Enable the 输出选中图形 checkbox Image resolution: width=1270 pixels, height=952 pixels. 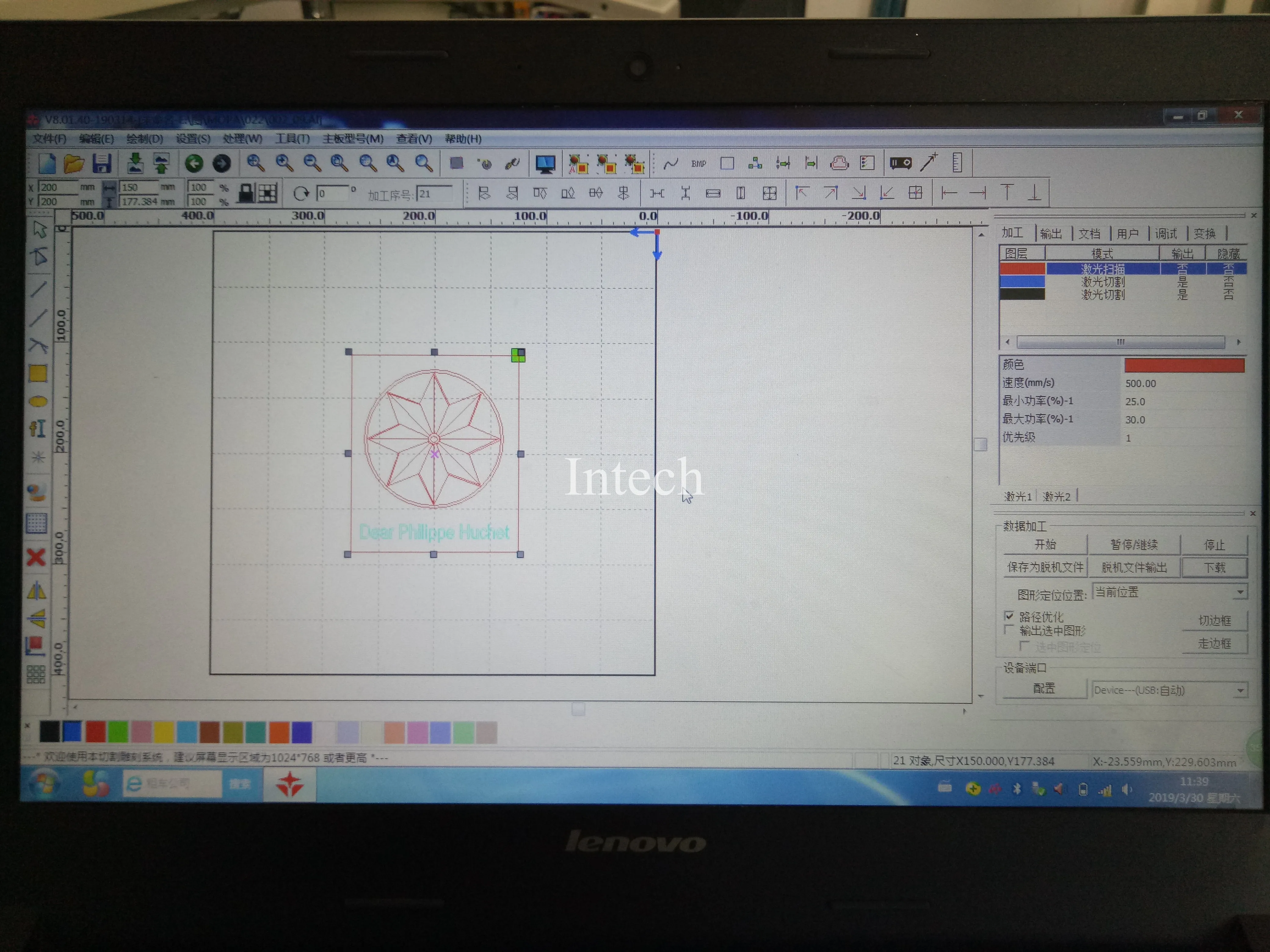click(x=1009, y=629)
